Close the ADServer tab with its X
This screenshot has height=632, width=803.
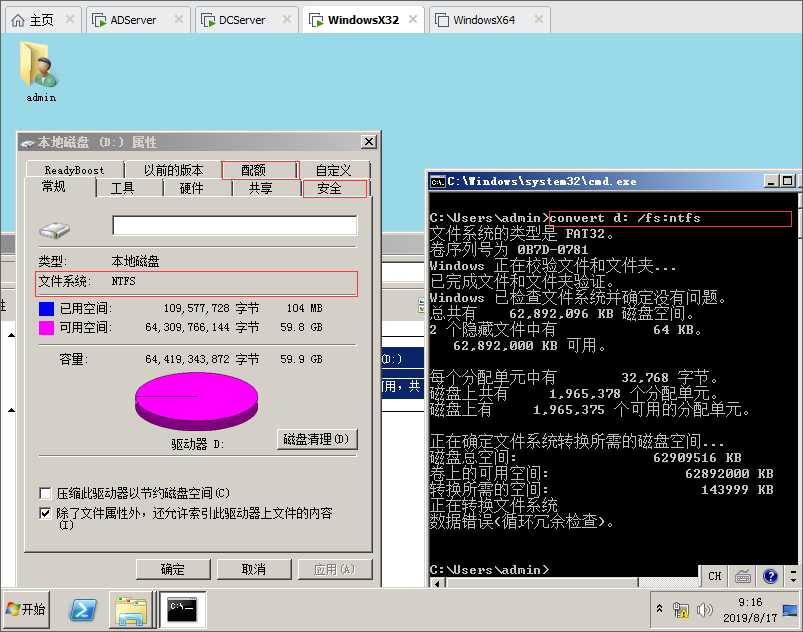click(178, 19)
